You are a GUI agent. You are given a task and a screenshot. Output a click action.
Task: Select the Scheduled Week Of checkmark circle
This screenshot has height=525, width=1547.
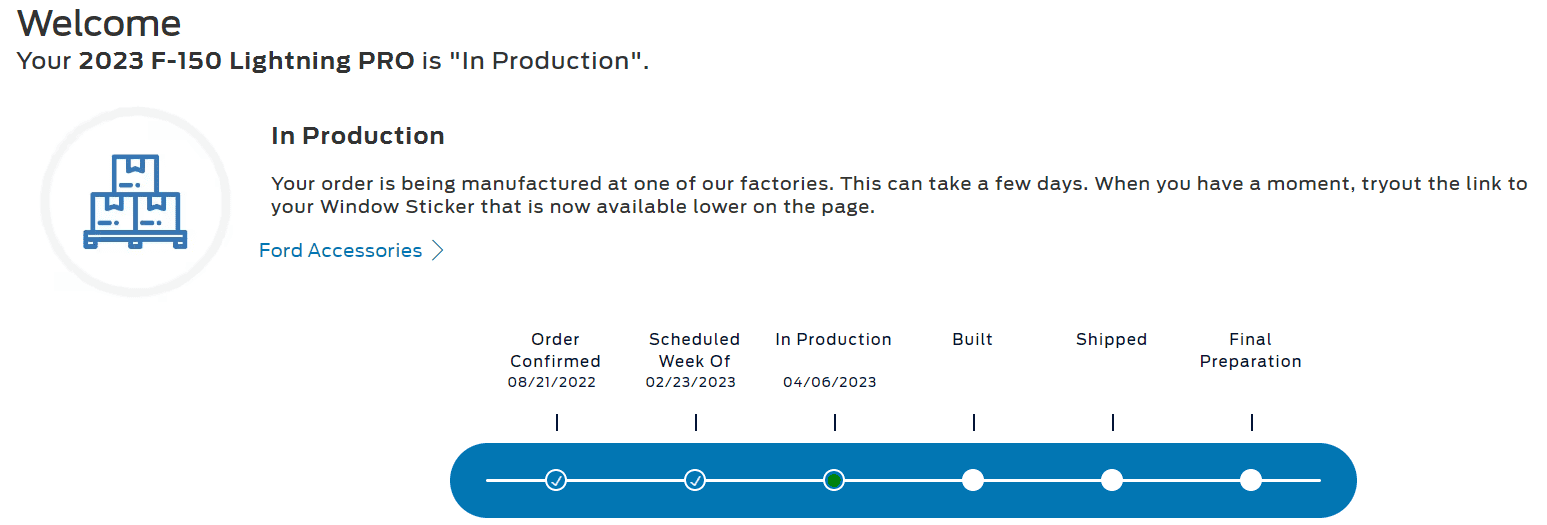(x=695, y=481)
